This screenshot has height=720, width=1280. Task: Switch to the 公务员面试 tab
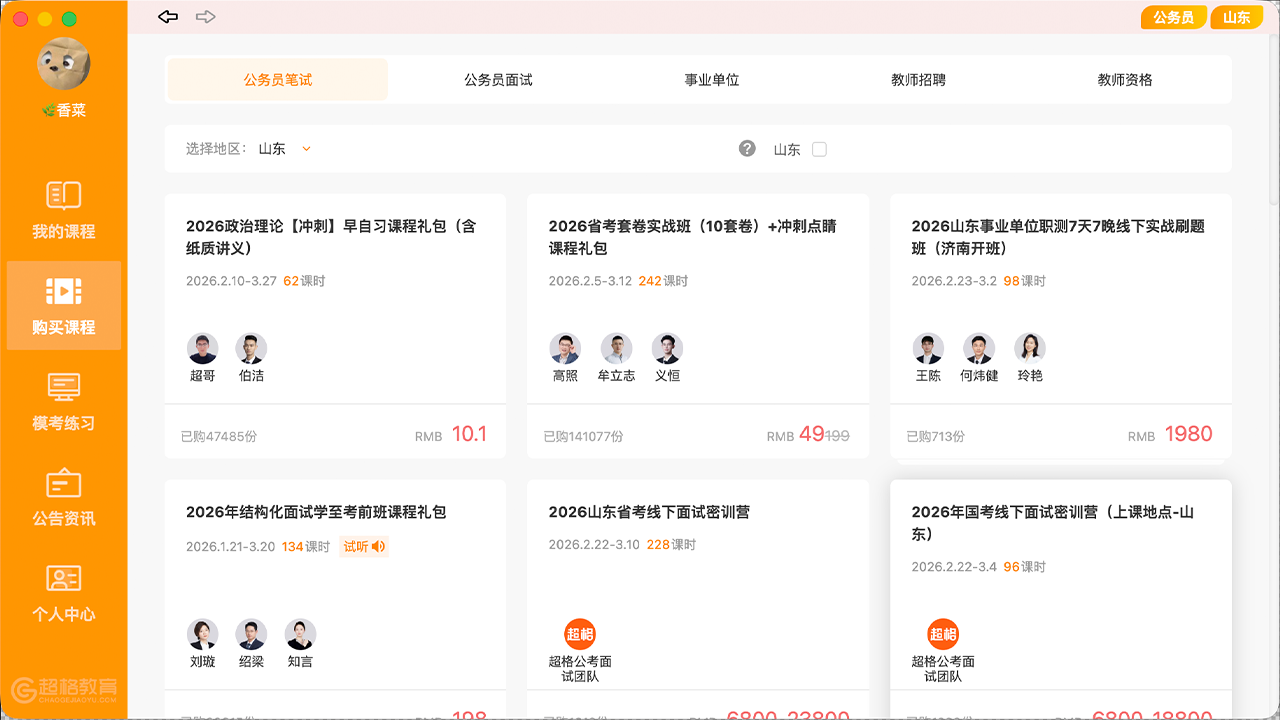tap(498, 80)
